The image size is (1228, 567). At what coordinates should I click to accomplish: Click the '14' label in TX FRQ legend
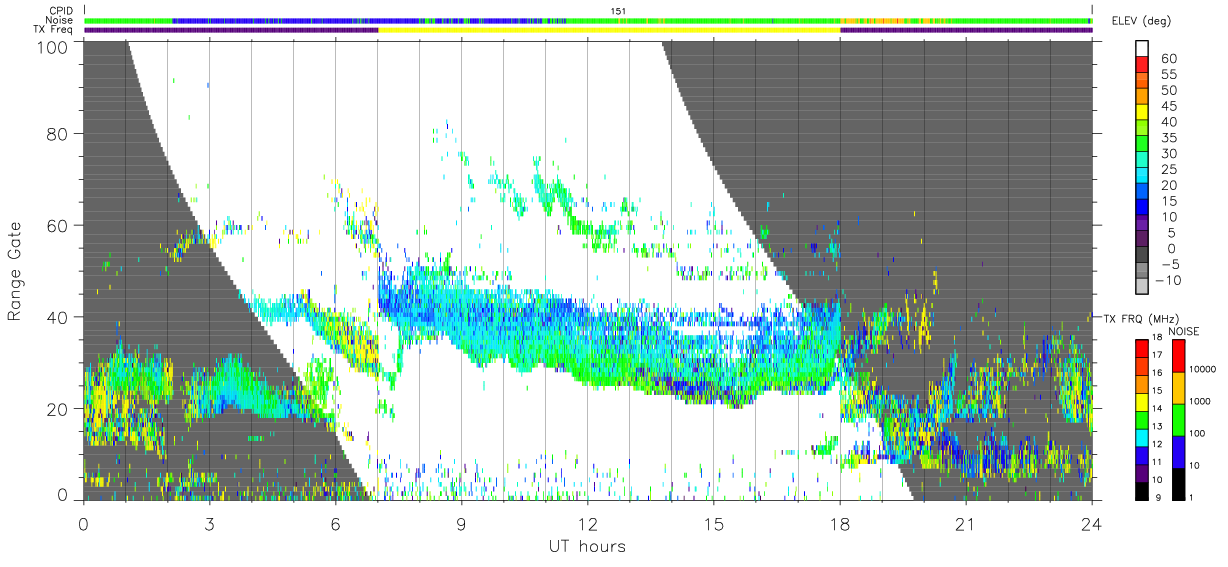click(x=1157, y=408)
